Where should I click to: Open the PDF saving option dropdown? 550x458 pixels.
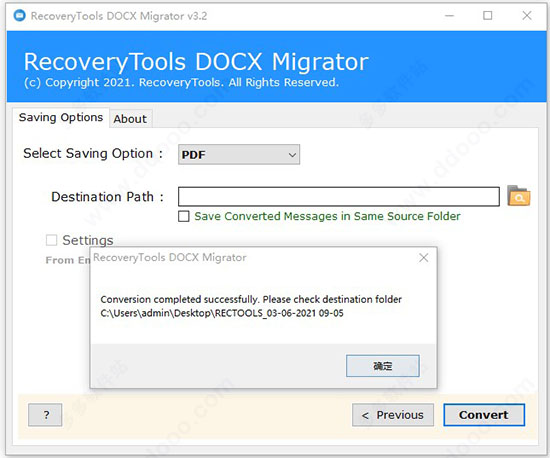[x=239, y=154]
